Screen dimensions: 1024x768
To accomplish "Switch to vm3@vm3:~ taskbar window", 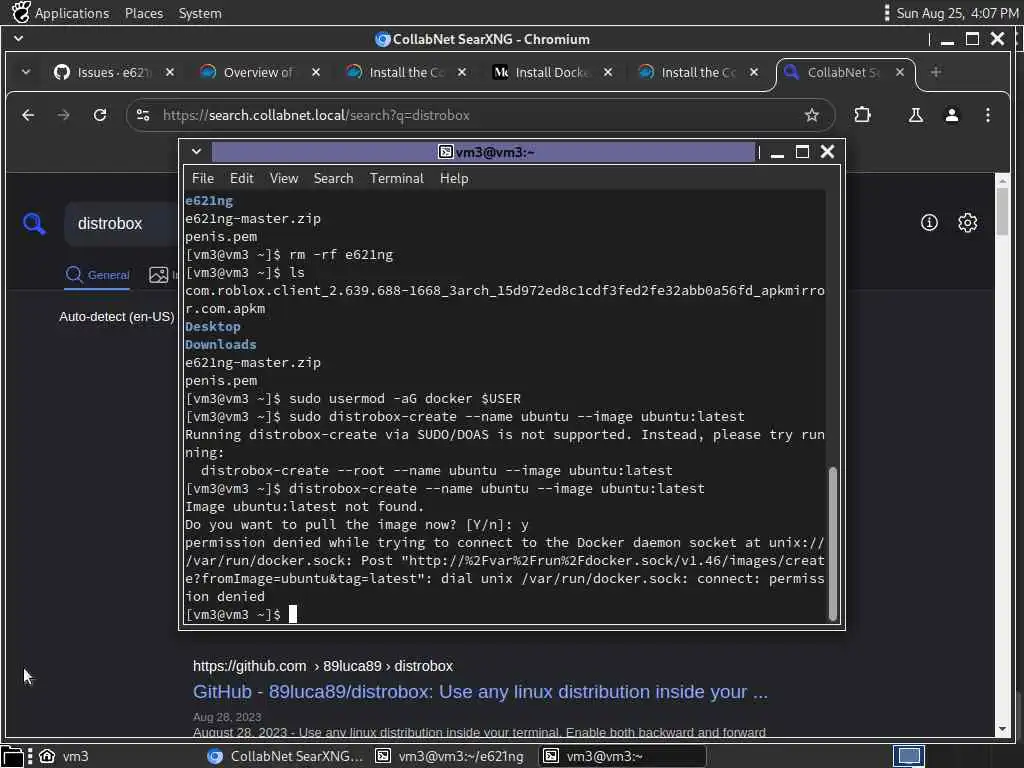I will click(x=622, y=756).
